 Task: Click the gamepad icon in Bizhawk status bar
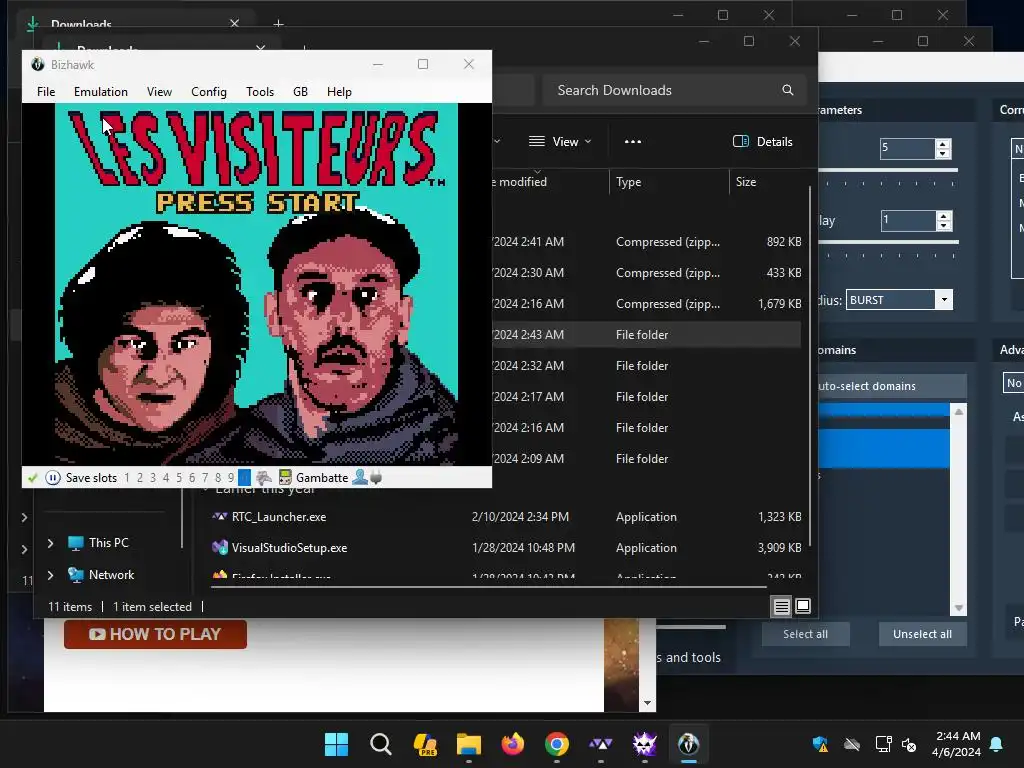pos(264,477)
